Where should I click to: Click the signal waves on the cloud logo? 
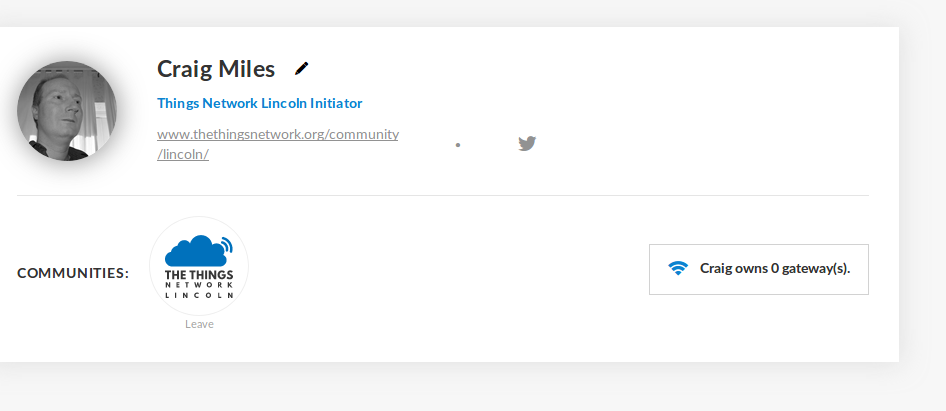(226, 243)
